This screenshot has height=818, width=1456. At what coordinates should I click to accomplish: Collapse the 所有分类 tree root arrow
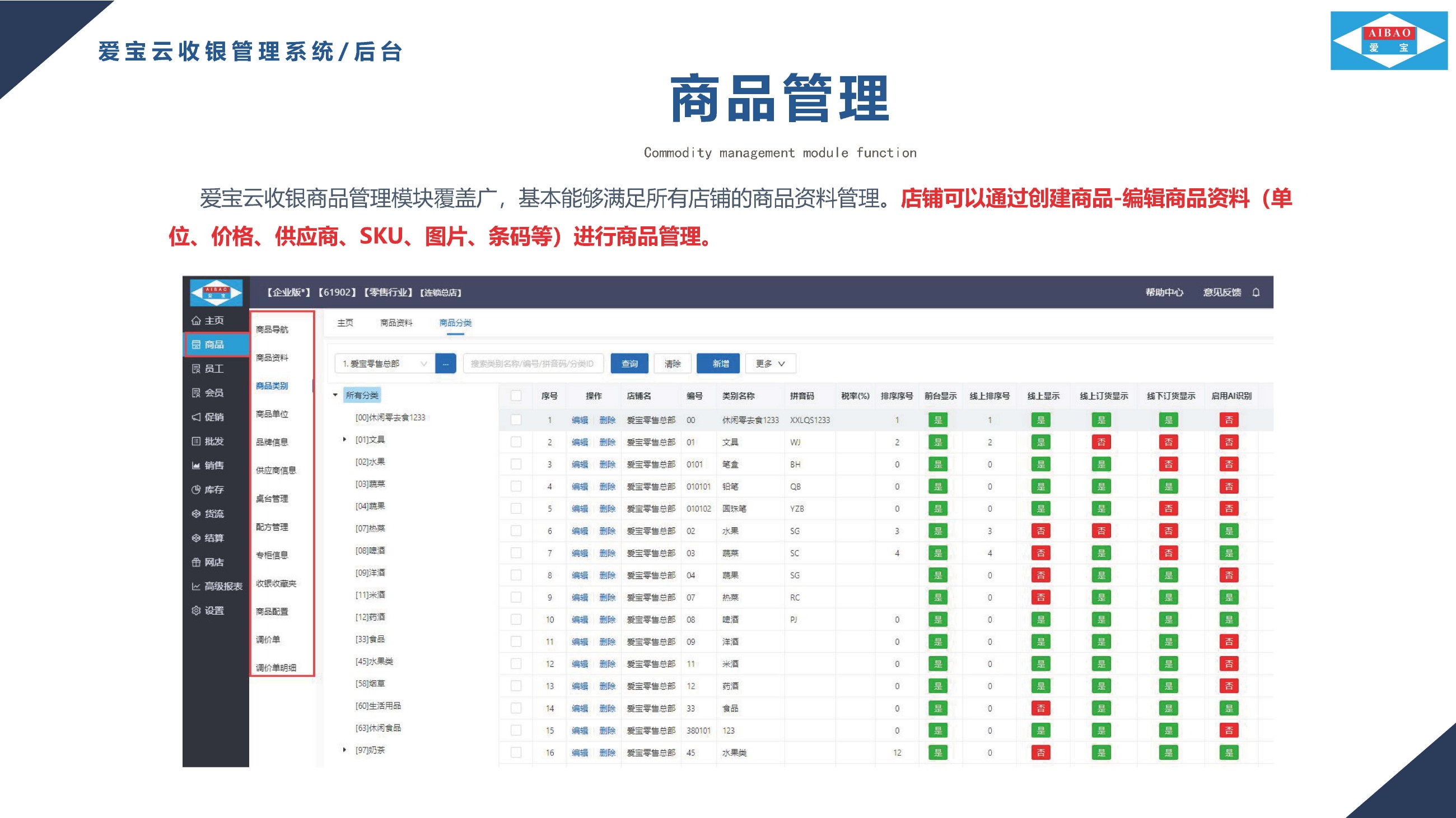(x=335, y=395)
